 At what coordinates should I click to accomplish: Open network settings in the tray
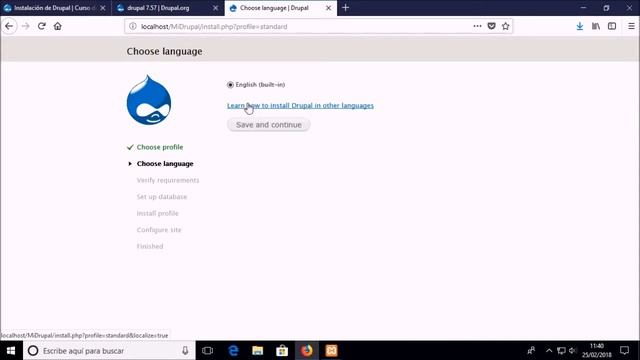[561, 351]
